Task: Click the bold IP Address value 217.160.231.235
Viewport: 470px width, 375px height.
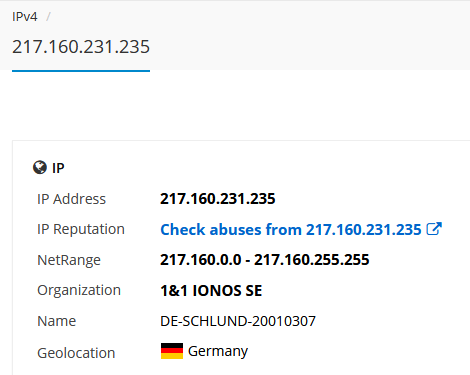Action: [x=218, y=199]
